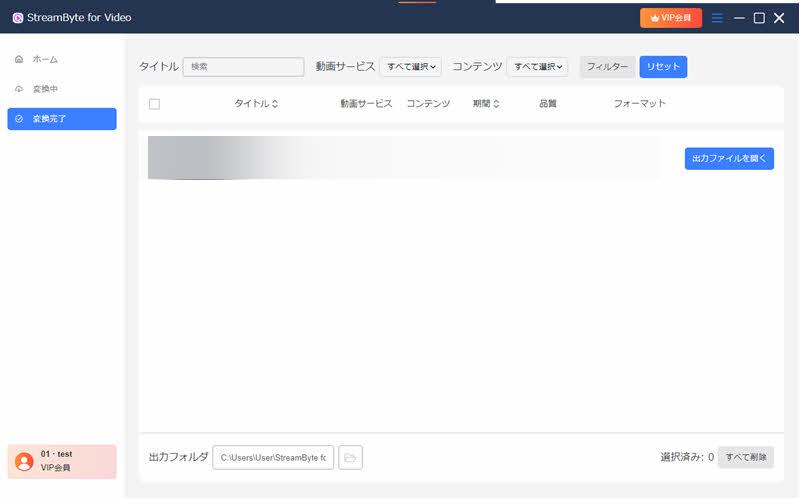Viewport: 800px width, 499px height.
Task: Click the 出力ファイルを開く button
Action: coord(729,159)
